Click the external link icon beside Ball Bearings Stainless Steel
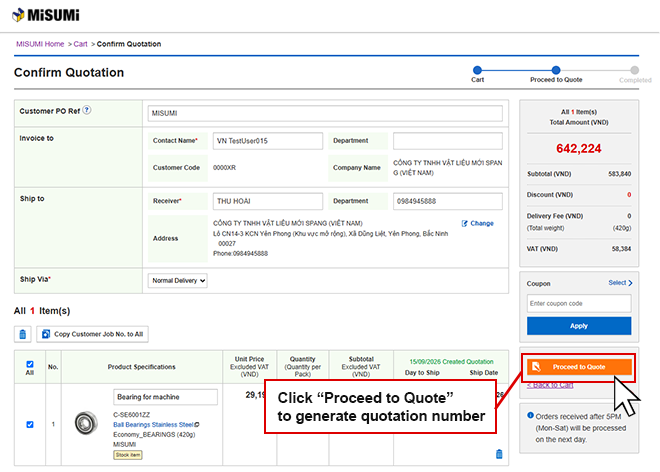The height and width of the screenshot is (472, 660). click(197, 424)
